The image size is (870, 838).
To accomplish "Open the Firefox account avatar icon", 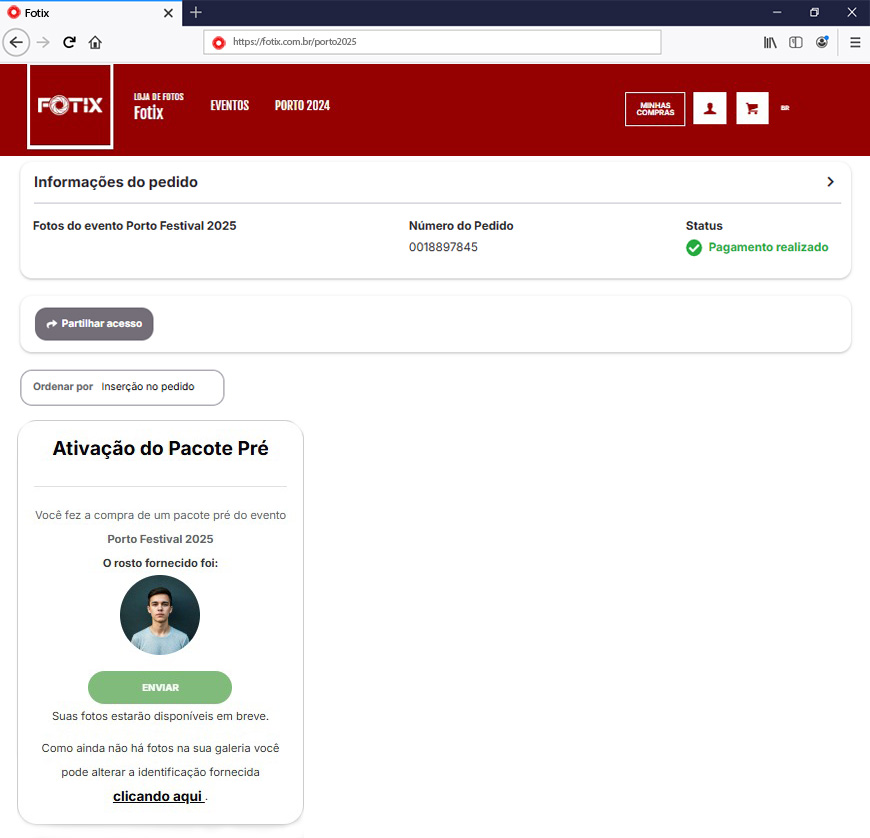I will 822,42.
